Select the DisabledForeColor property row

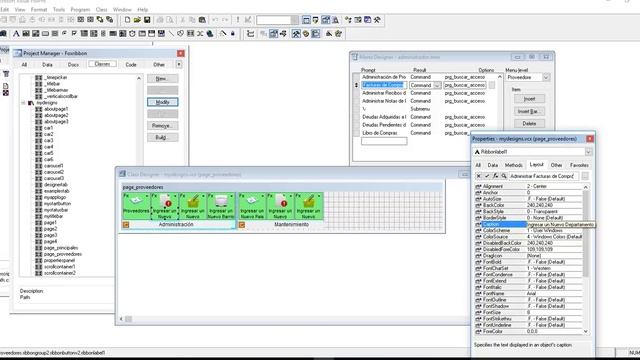tap(529, 249)
